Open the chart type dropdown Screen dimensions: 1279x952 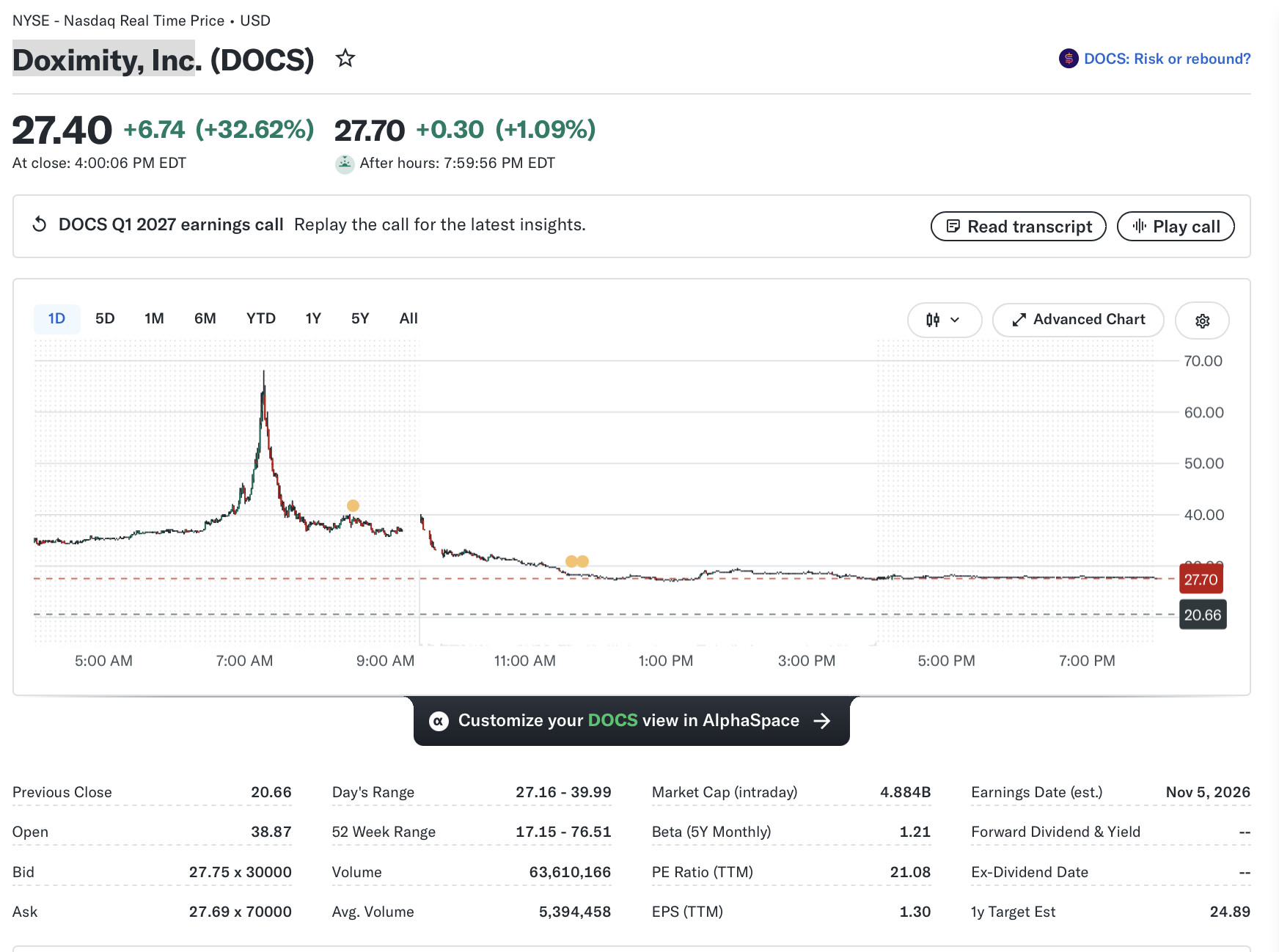(944, 320)
